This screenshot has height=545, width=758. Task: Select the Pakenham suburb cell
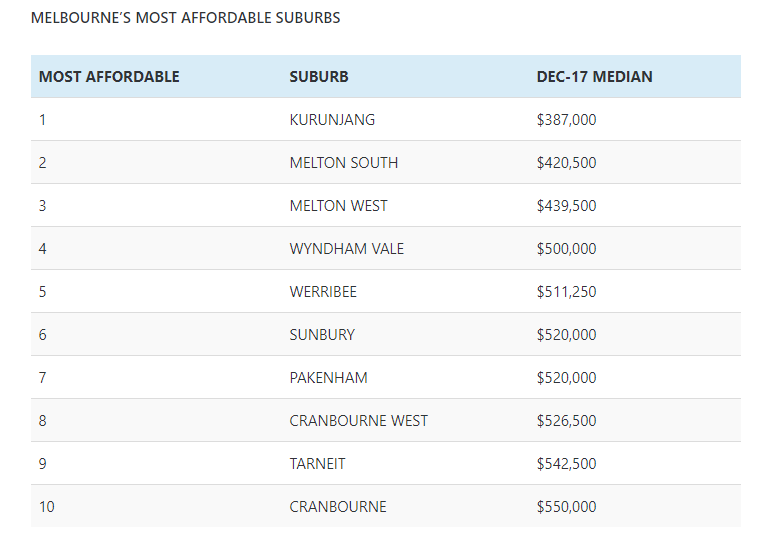pyautogui.click(x=328, y=378)
